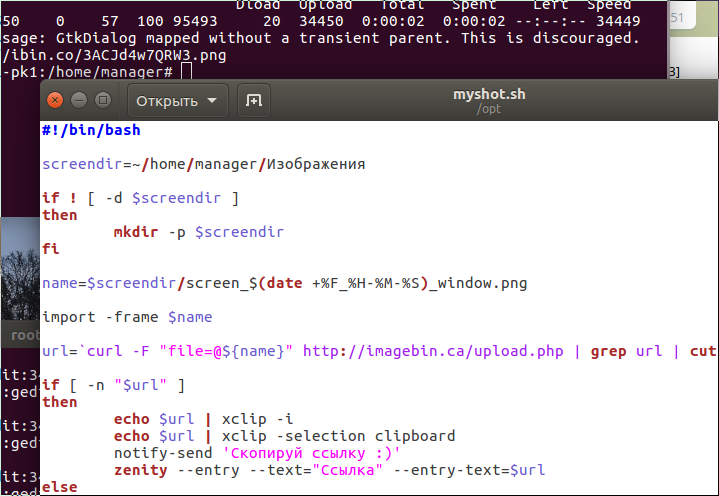This screenshot has height=496, width=719.
Task: Click the myshot.sh title in the header bar
Action: pos(489,94)
